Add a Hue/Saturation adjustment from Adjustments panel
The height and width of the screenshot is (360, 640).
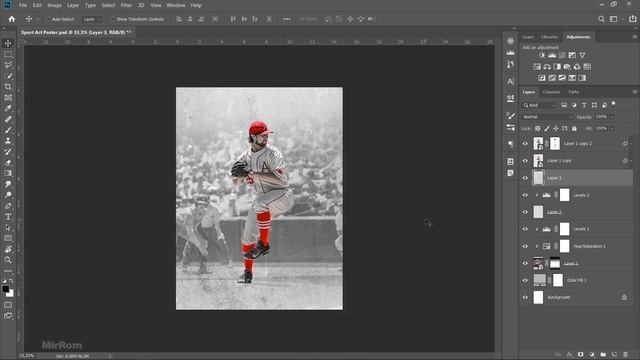[537, 67]
